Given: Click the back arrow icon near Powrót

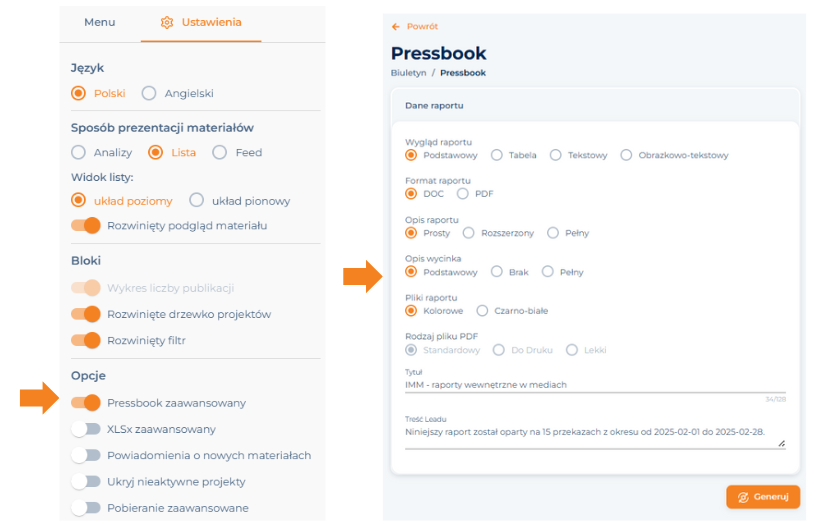Looking at the screenshot, I should pos(395,27).
